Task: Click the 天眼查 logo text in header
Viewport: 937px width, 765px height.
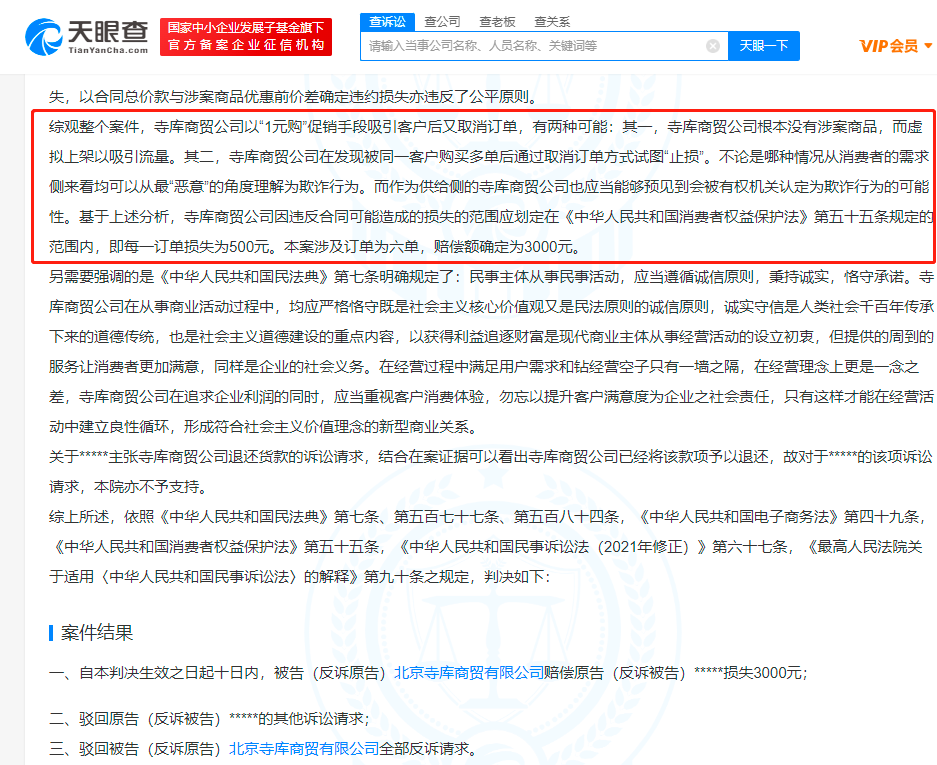Action: pos(110,30)
